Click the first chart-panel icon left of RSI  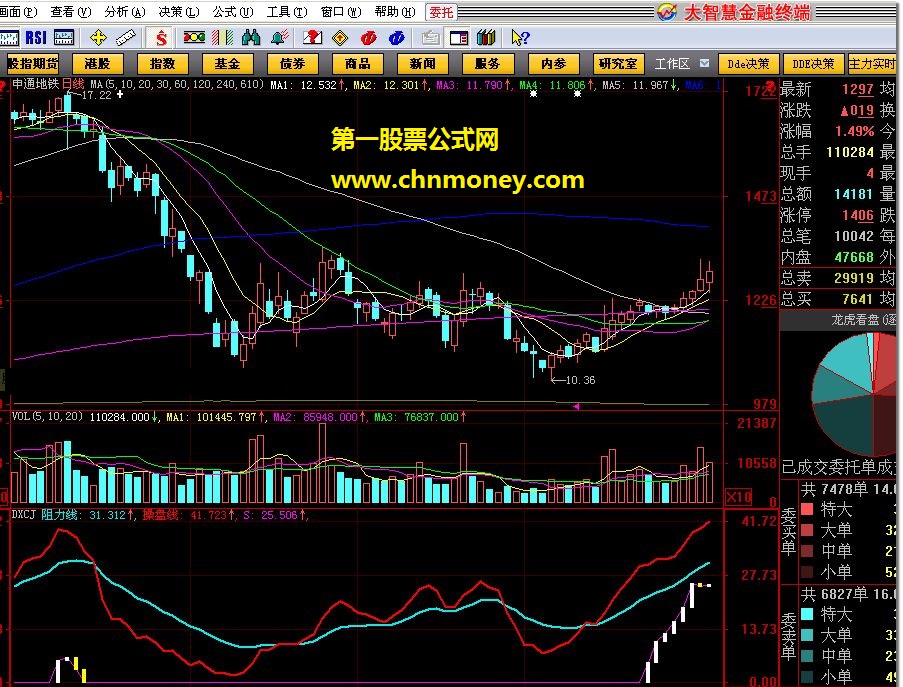[x=9, y=38]
